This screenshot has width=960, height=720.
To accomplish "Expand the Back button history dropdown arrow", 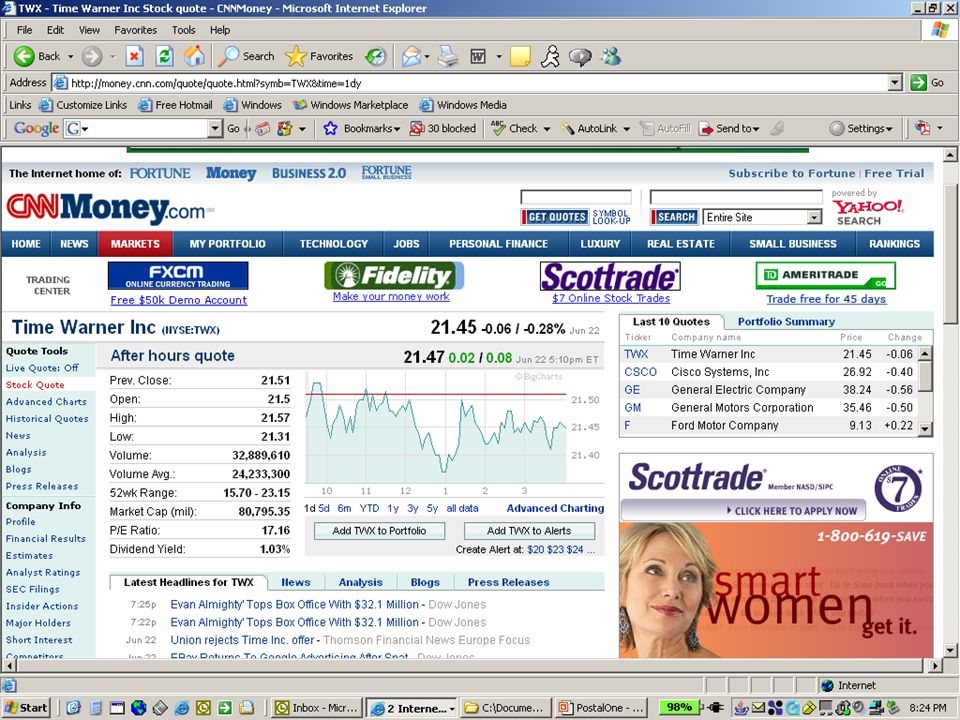I will pos(70,56).
